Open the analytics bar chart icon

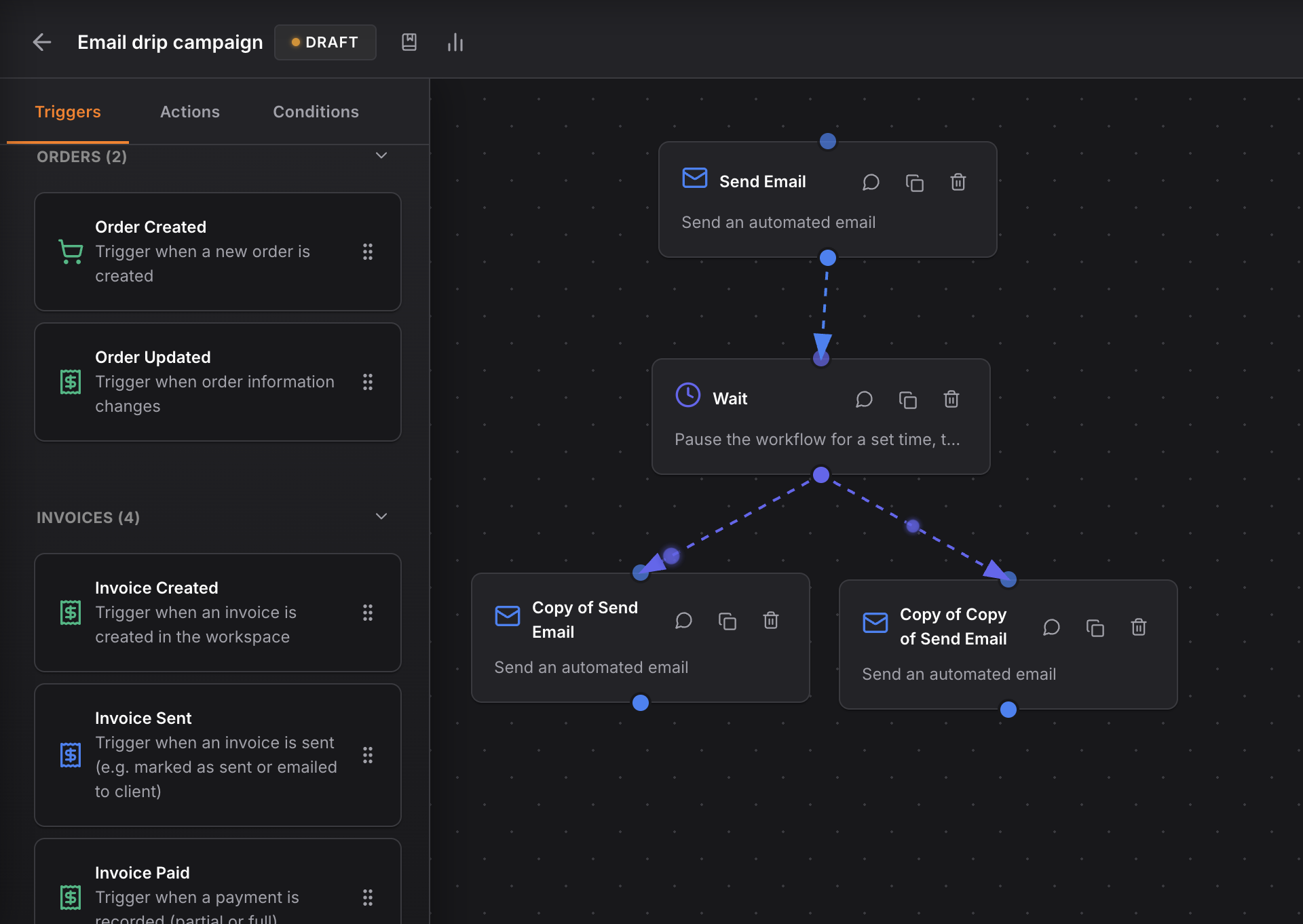pyautogui.click(x=455, y=42)
